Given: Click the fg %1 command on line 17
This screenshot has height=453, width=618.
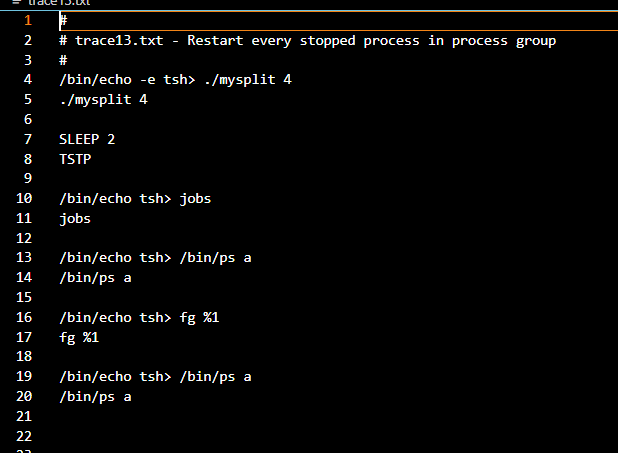Looking at the screenshot, I should (79, 337).
